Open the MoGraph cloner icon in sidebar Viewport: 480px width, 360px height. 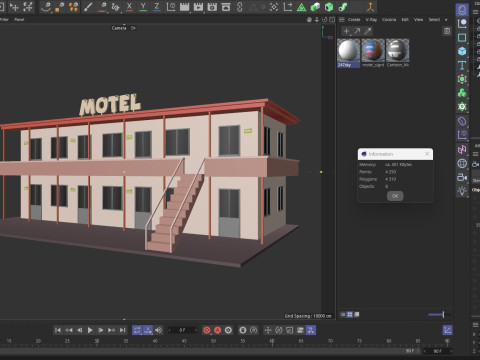coord(462,93)
